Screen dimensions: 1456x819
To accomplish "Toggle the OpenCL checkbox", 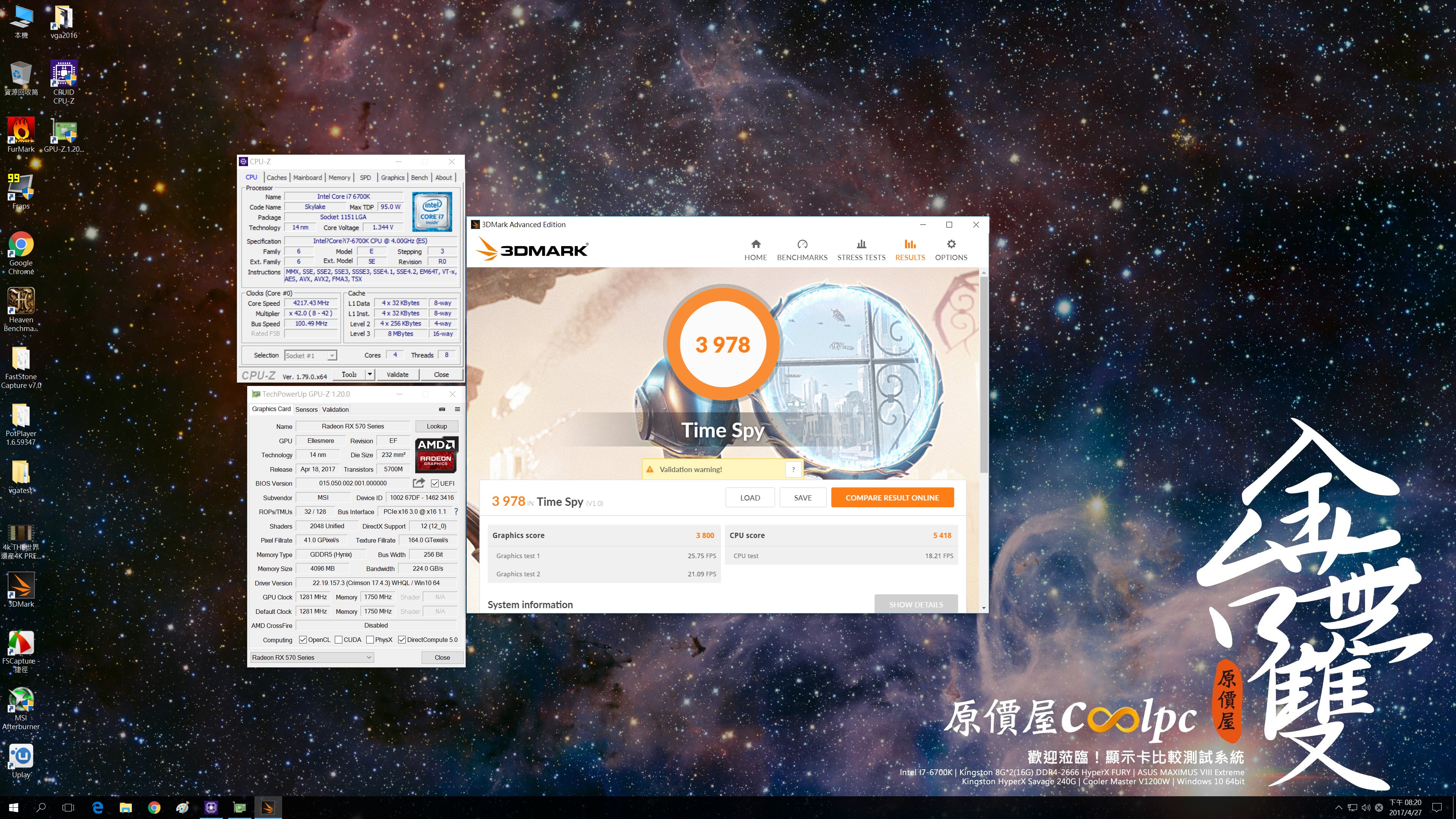I will point(303,640).
